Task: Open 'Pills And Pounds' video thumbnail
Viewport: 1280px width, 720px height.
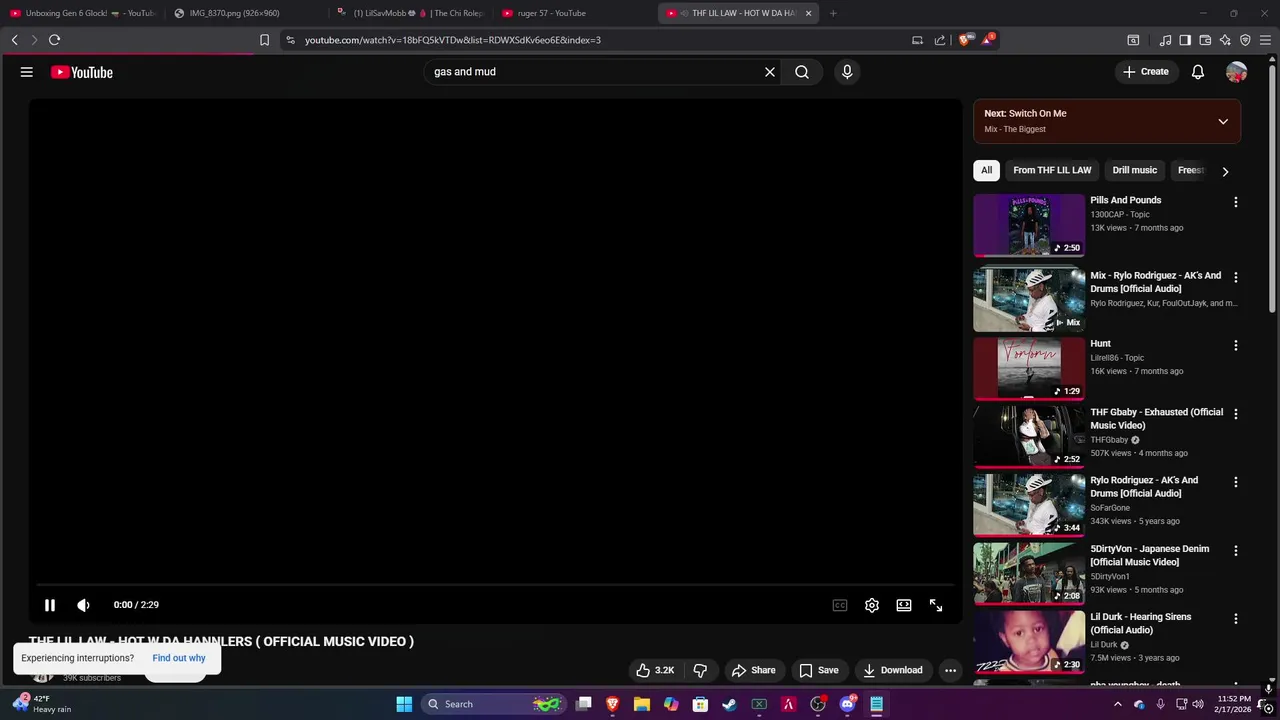Action: click(1029, 225)
